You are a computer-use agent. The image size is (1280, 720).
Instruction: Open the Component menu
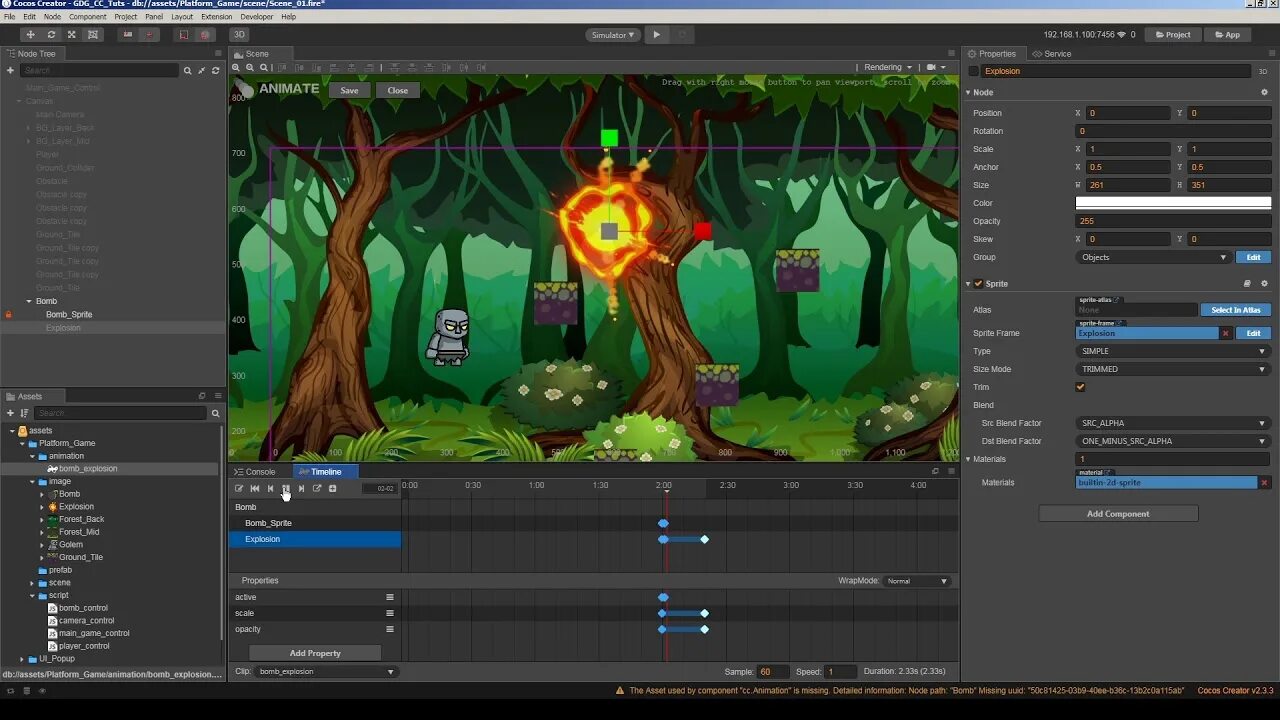[x=87, y=17]
